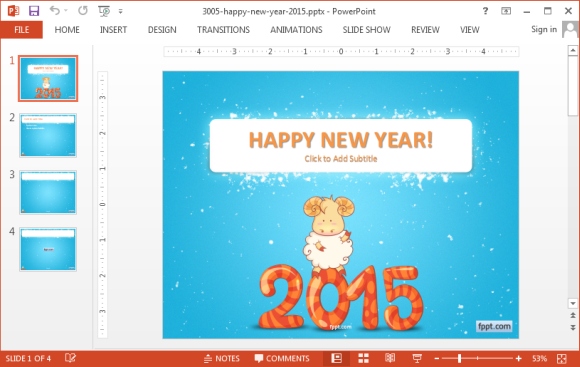Go to next slide double-arrow button
This screenshot has width=580, height=367.
click(573, 327)
